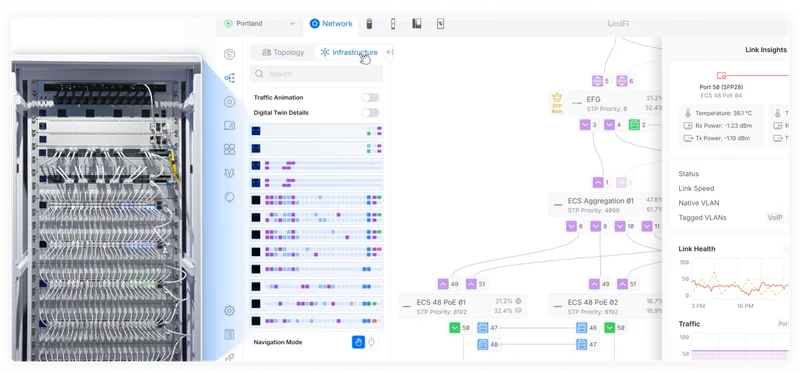This screenshot has height=373, width=800.
Task: Open the Talk phone app icon
Action: coord(417,23)
